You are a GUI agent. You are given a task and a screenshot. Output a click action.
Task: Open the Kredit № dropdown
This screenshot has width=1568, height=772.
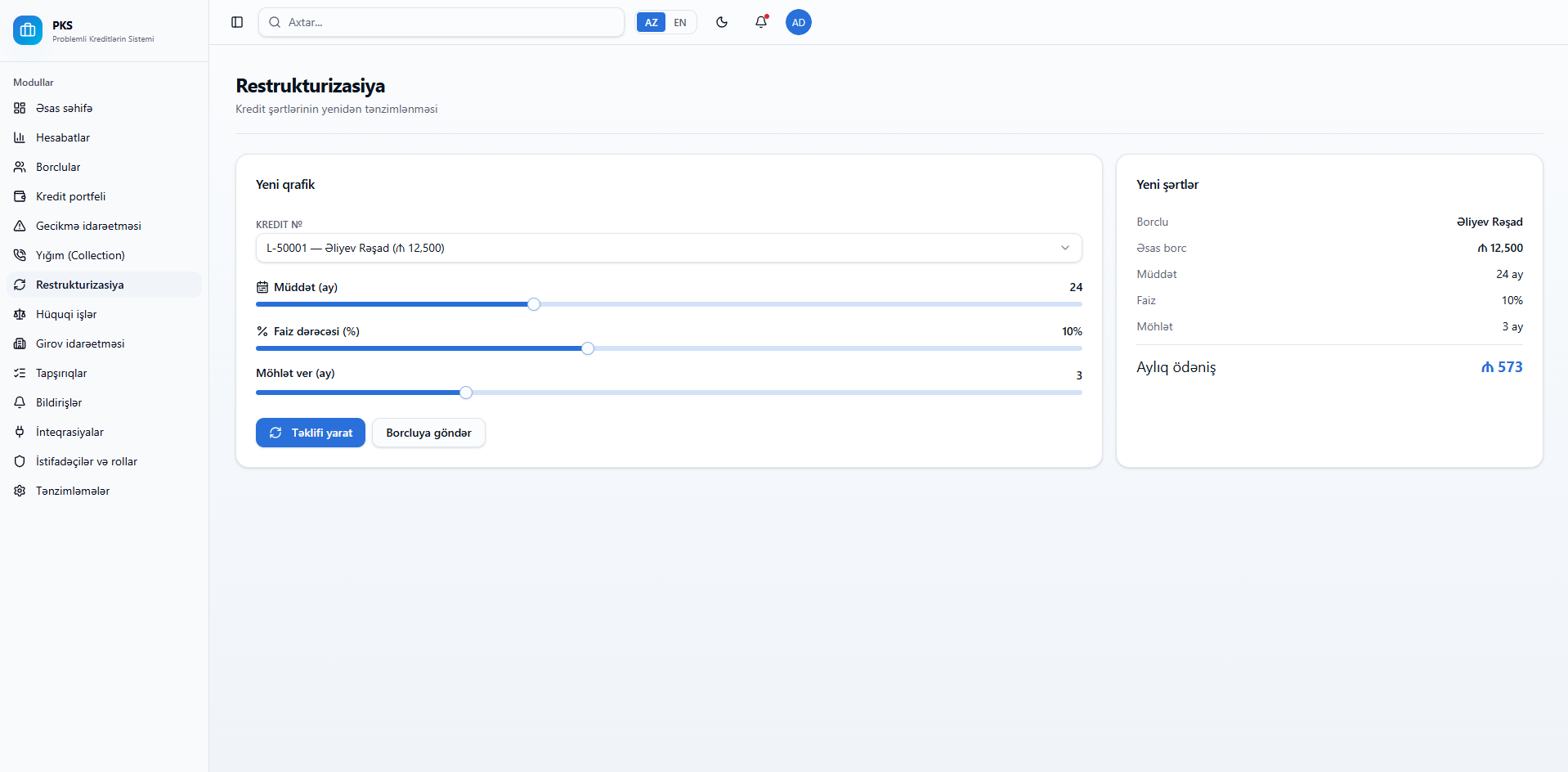click(x=669, y=248)
